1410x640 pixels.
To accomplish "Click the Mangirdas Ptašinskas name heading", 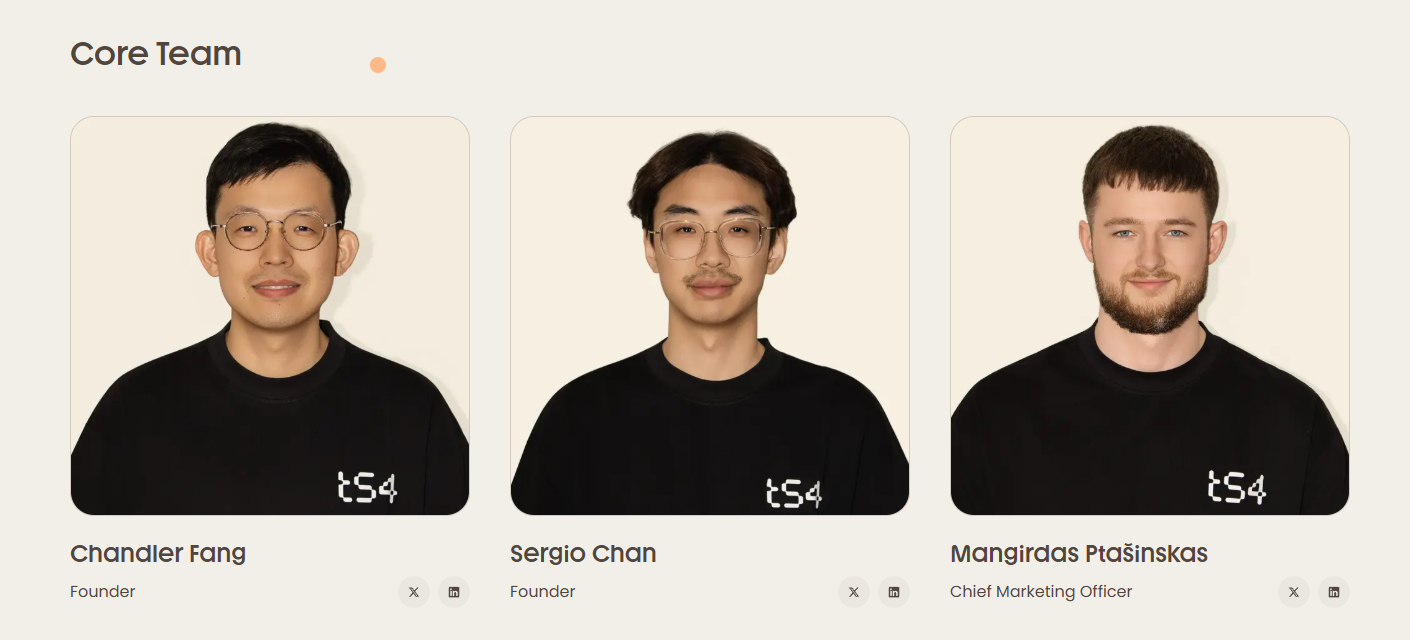I will pyautogui.click(x=1079, y=553).
